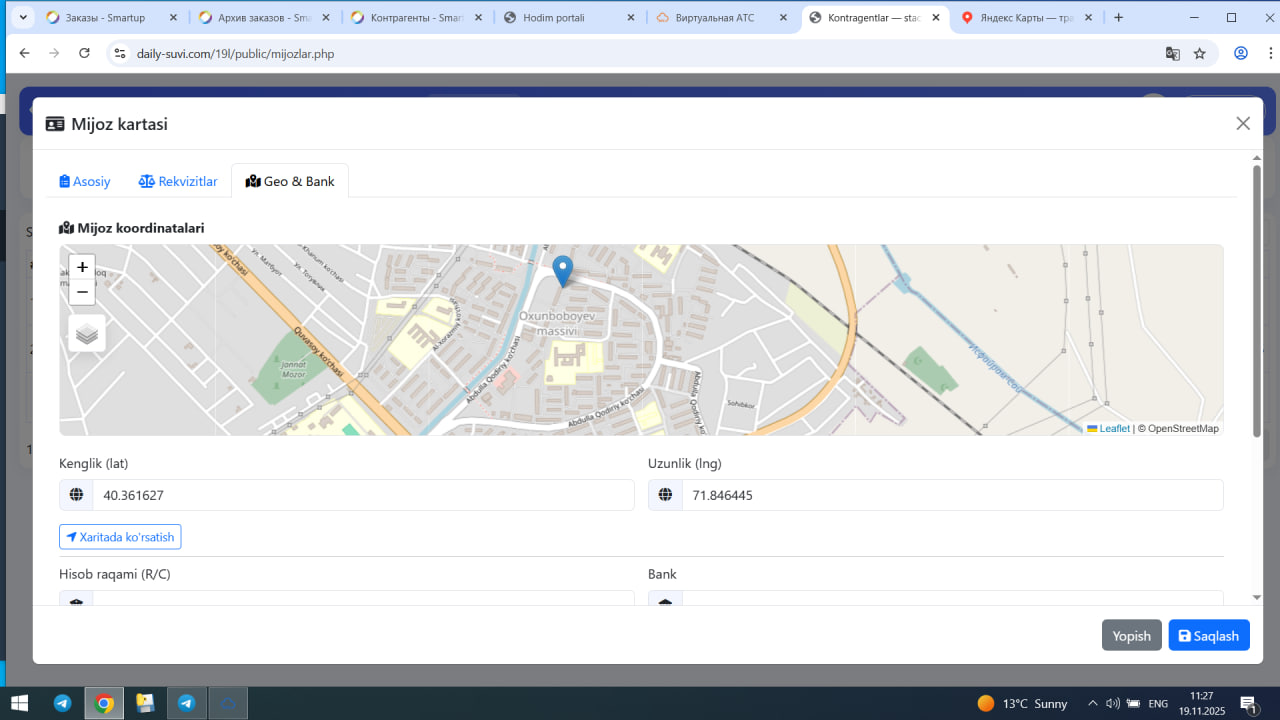This screenshot has height=720, width=1280.
Task: Save with the Saqlash button
Action: click(1208, 636)
